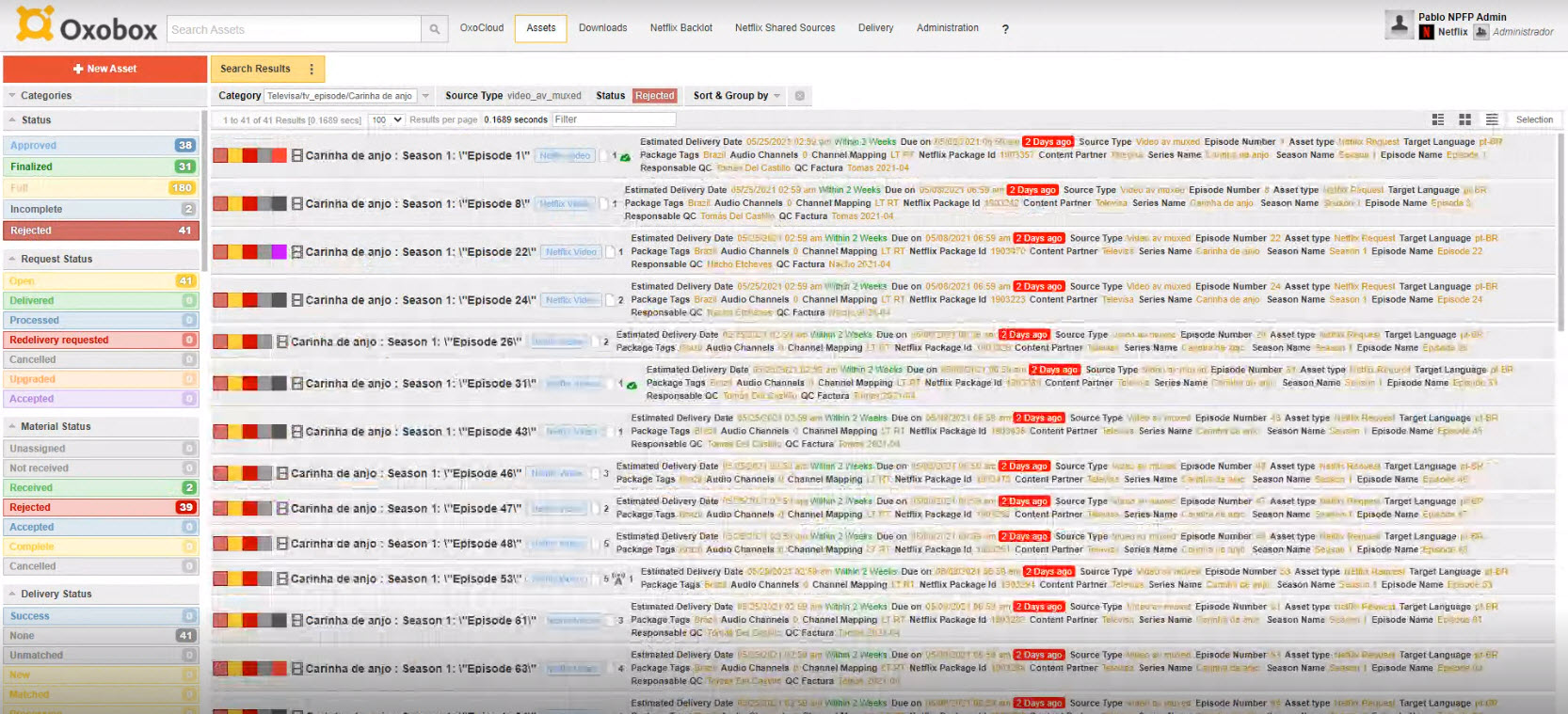Click the film strip icon for Episode 22
The height and width of the screenshot is (714, 1568).
click(x=297, y=252)
